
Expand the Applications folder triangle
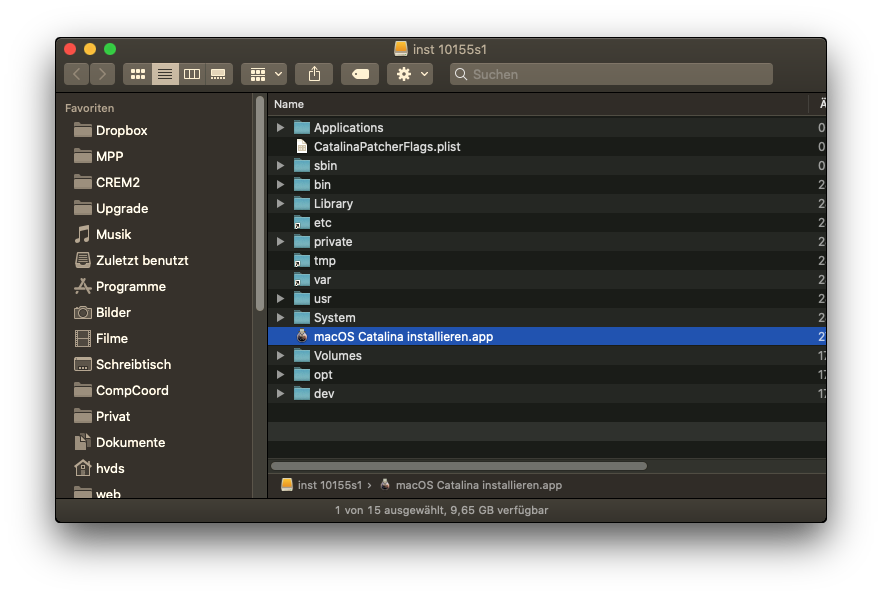point(280,128)
